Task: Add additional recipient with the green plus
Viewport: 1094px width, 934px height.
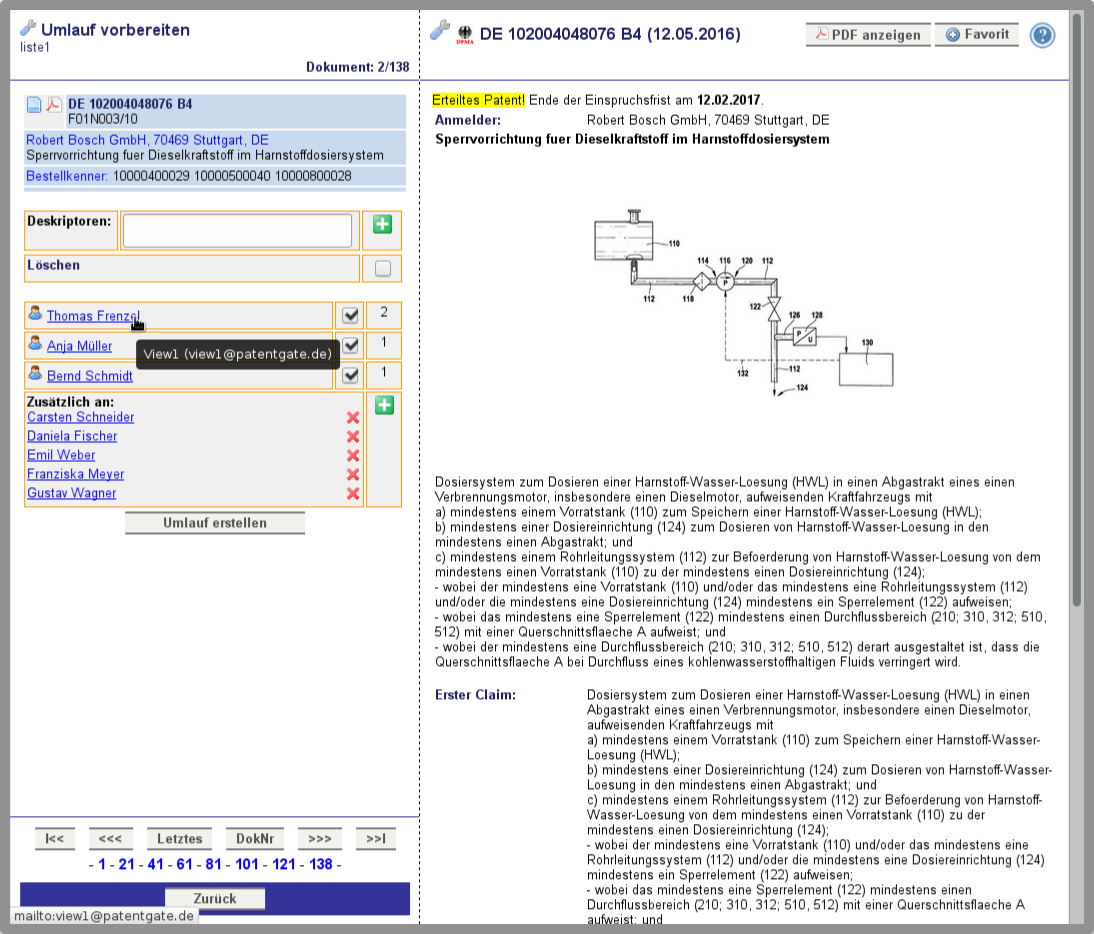Action: [384, 405]
